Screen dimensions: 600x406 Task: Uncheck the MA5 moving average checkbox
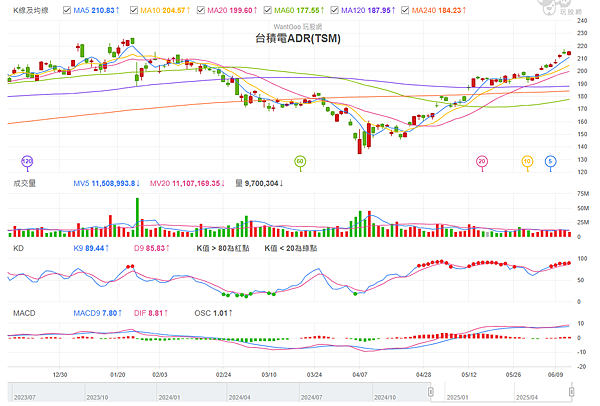click(67, 10)
